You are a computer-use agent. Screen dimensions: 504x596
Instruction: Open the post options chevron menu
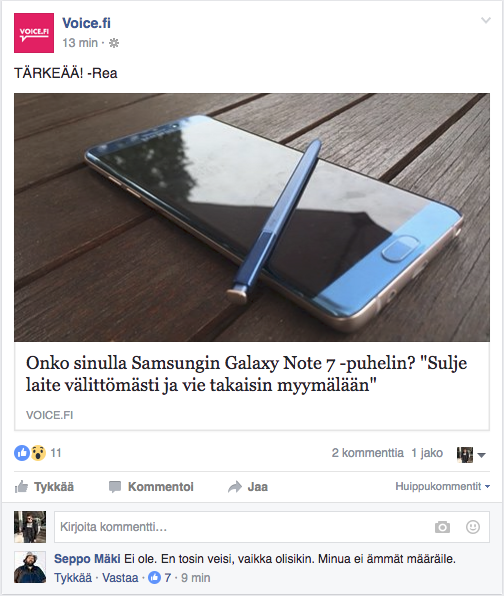coord(485,20)
